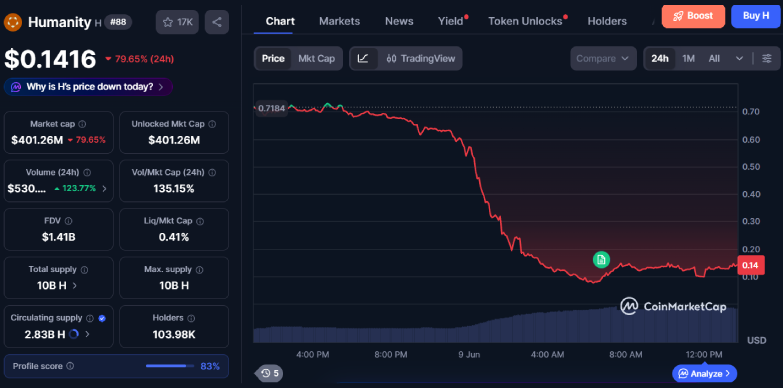Click the $0.1416 price text
The width and height of the screenshot is (783, 388).
(50, 59)
